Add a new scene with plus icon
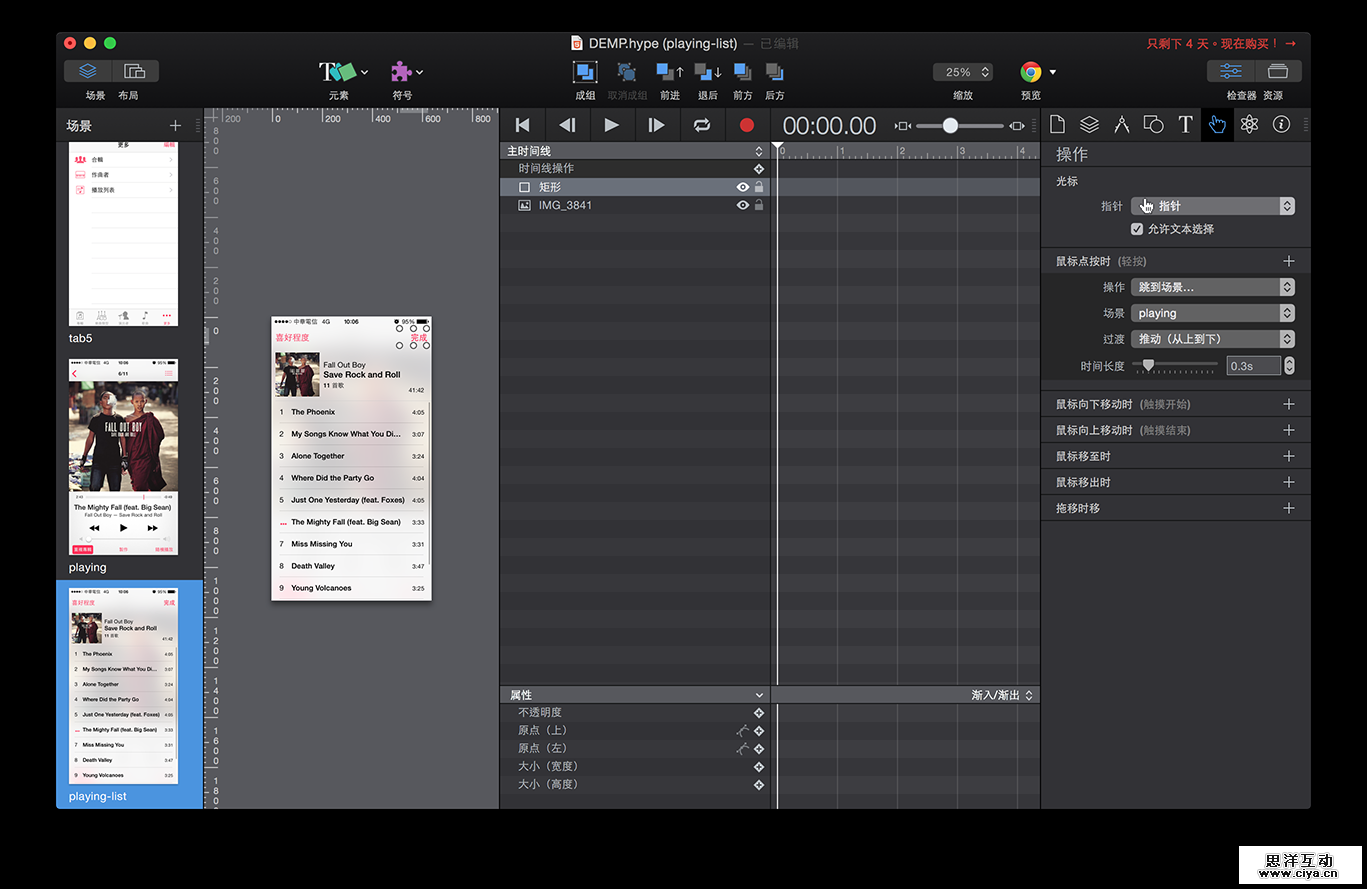Screen dimensions: 1367x889 (176, 125)
